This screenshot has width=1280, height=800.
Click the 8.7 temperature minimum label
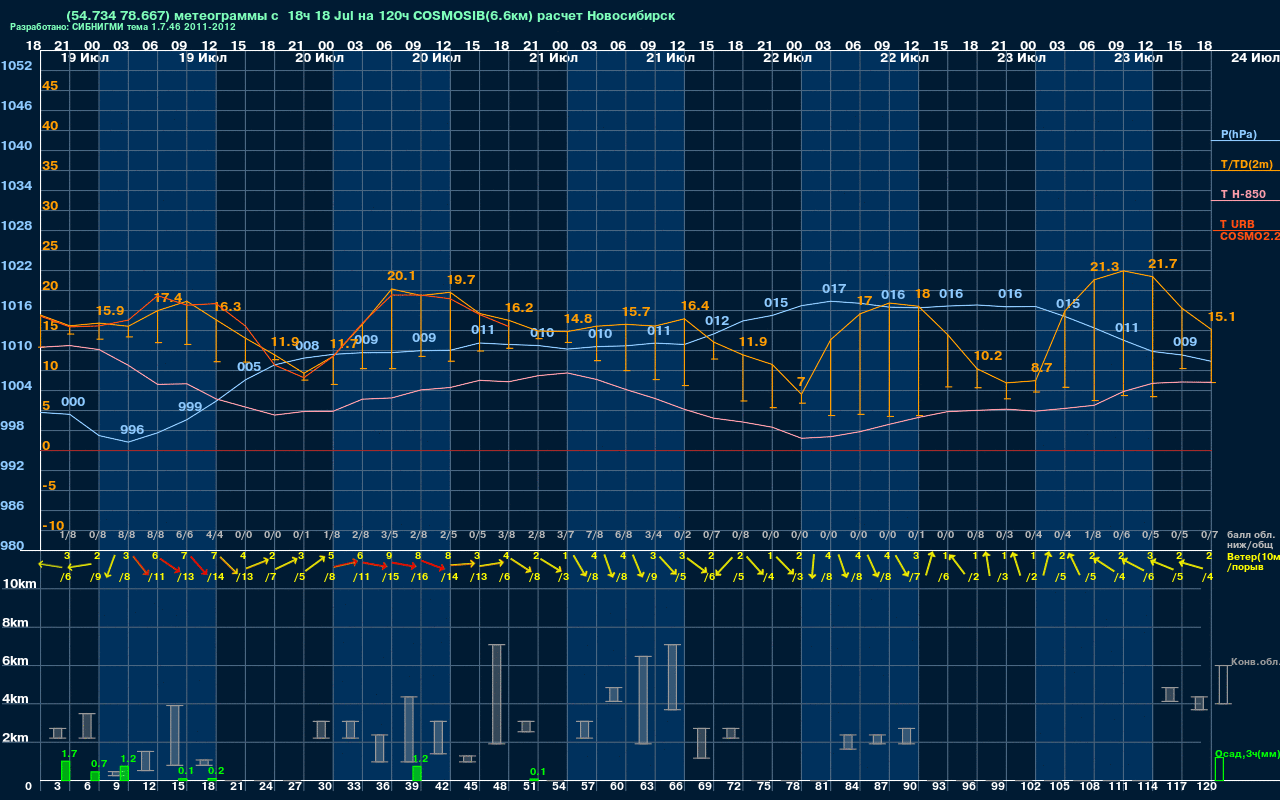click(1041, 368)
